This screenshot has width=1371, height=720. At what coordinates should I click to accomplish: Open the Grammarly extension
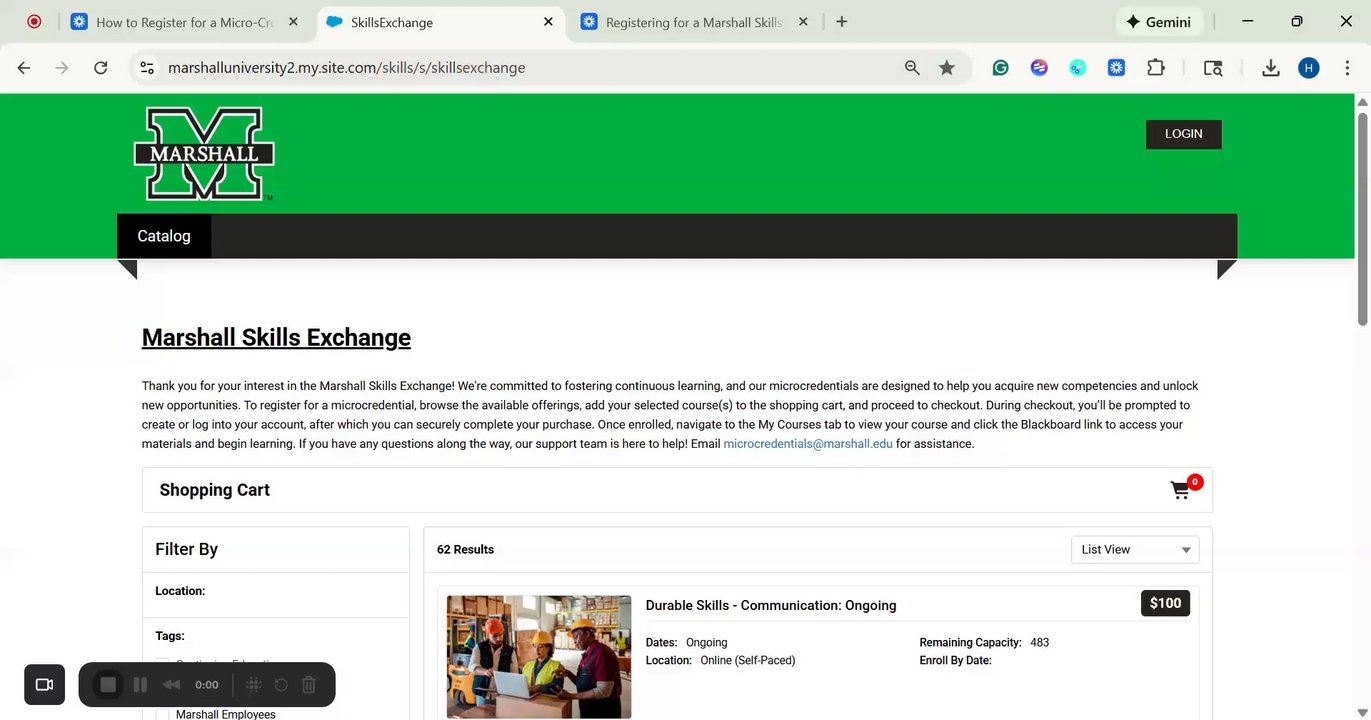[x=1001, y=68]
